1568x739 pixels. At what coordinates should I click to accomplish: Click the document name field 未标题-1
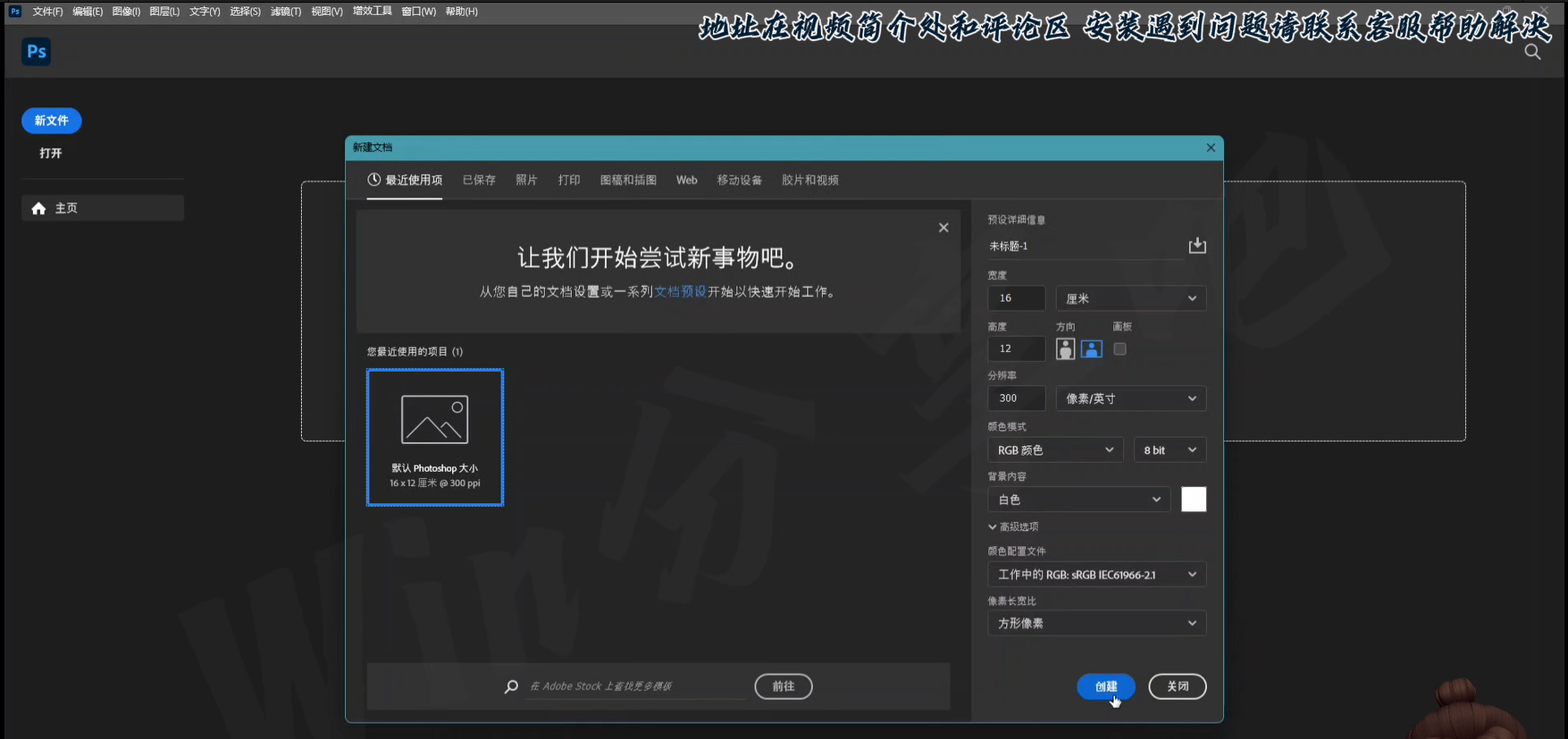[1085, 247]
